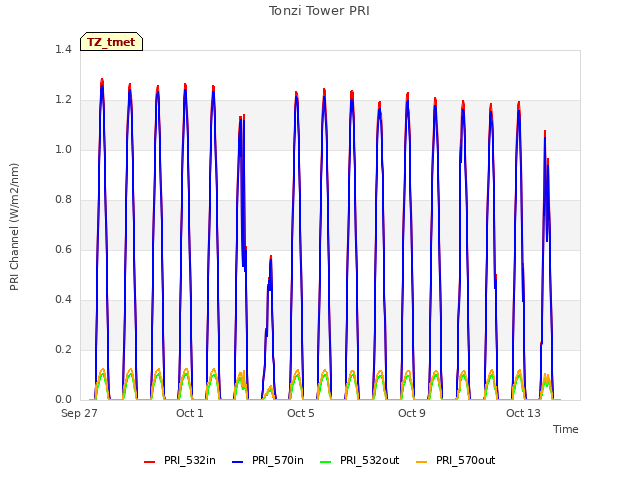The height and width of the screenshot is (480, 640).
Task: Click the red PRI_532in legend swatch
Action: [x=149, y=462]
